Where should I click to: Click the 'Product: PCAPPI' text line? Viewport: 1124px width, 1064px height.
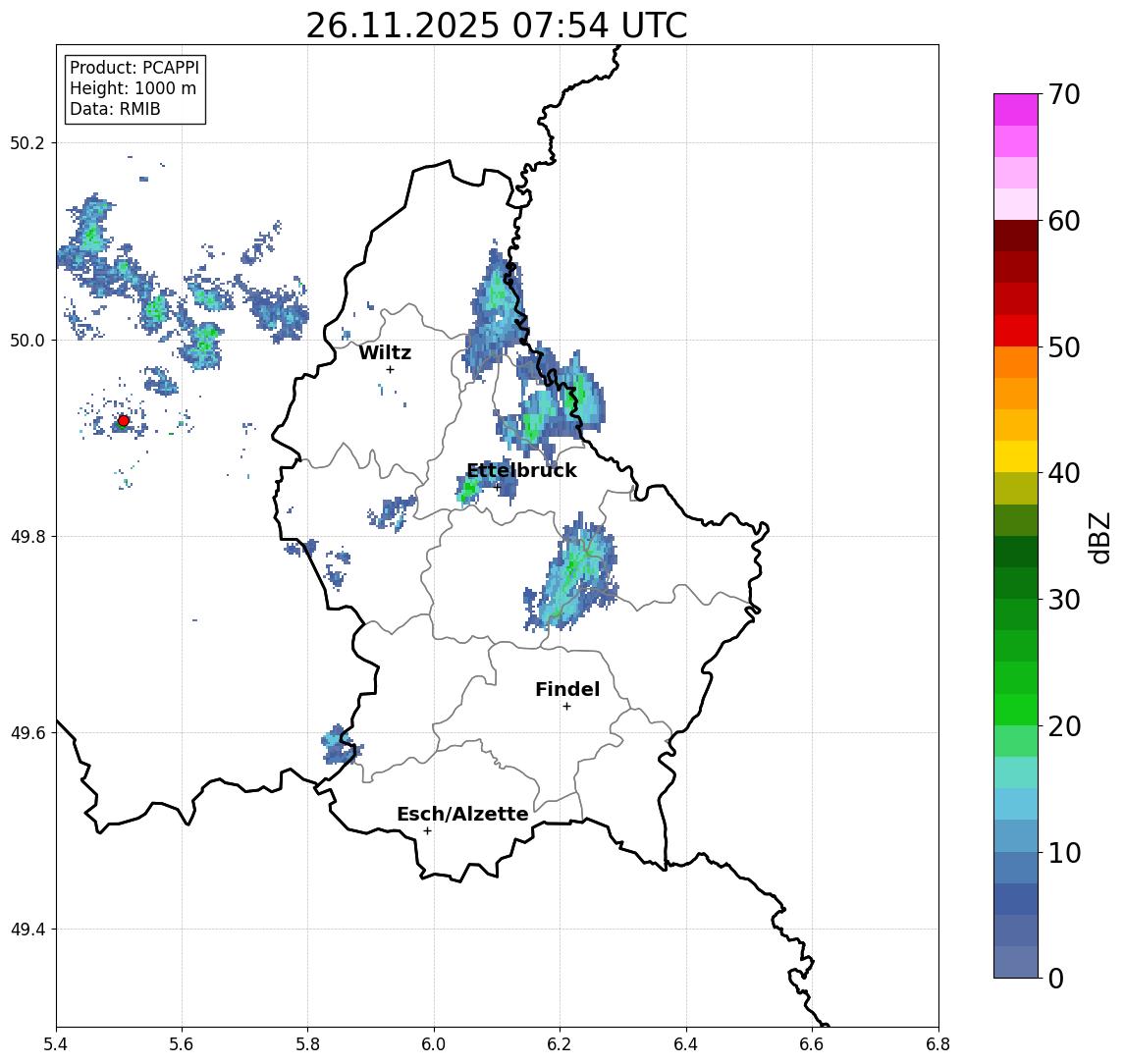tap(134, 68)
